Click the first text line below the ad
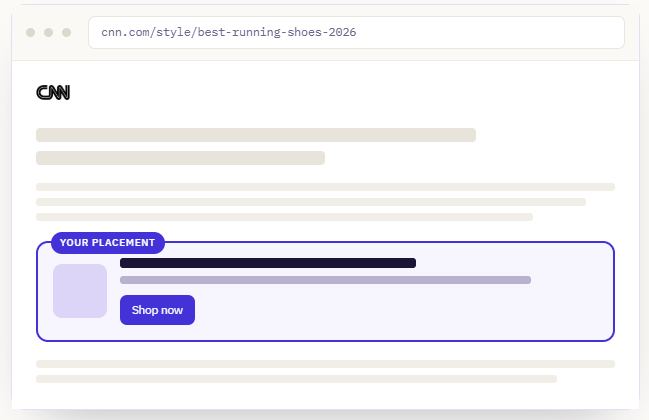Viewport: 649px width, 420px height. pos(325,364)
